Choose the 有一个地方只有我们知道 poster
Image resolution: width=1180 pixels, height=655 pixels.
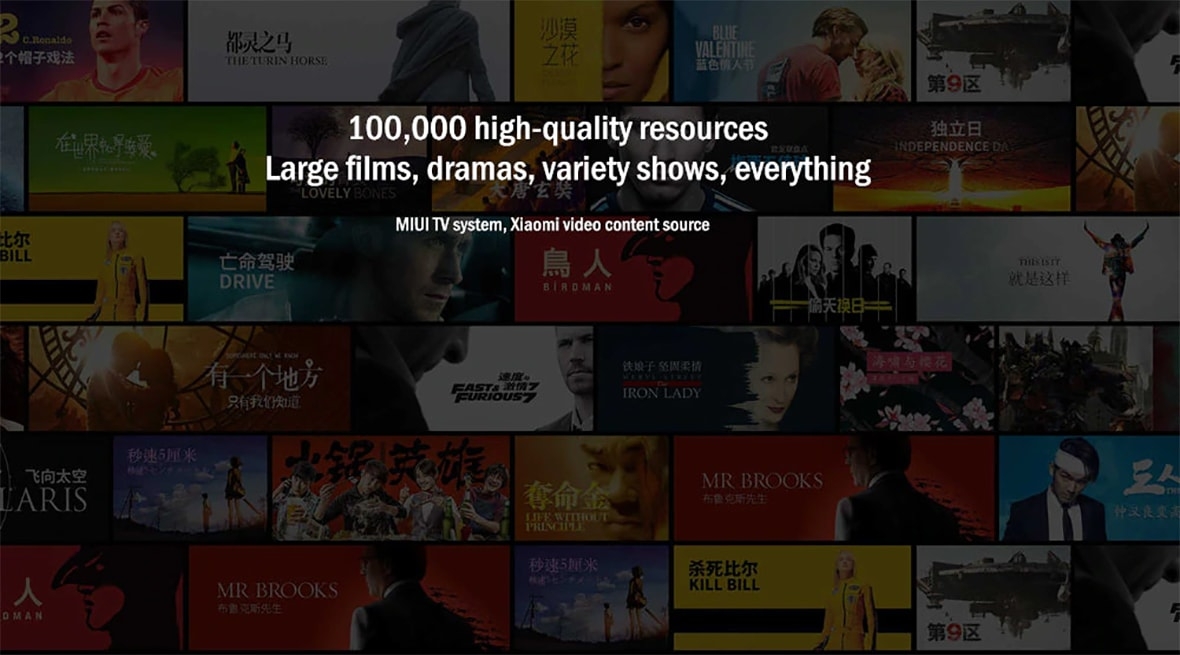(x=189, y=379)
